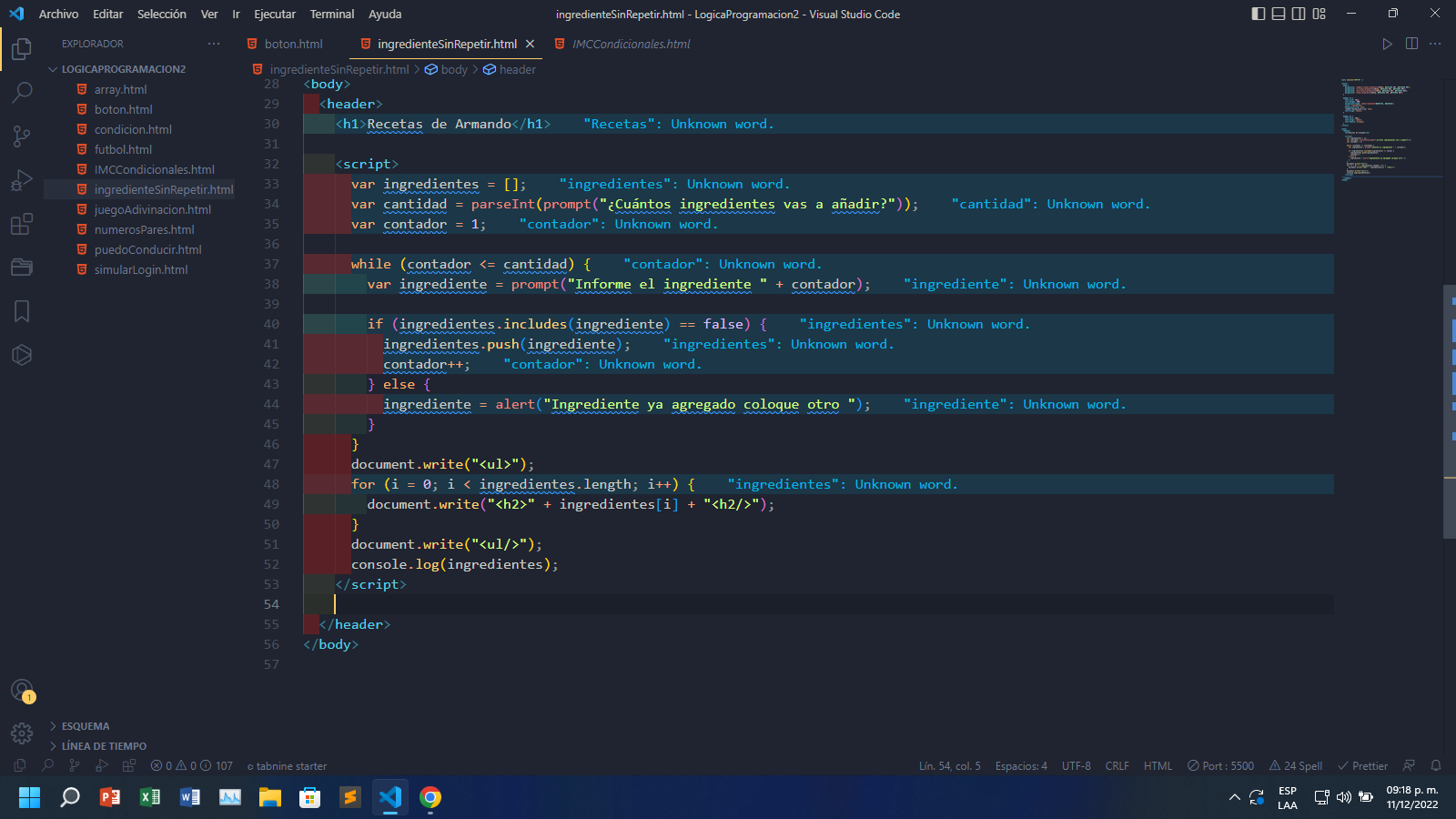Image resolution: width=1456 pixels, height=819 pixels.
Task: Click the Prettier status item
Action: [x=1362, y=765]
